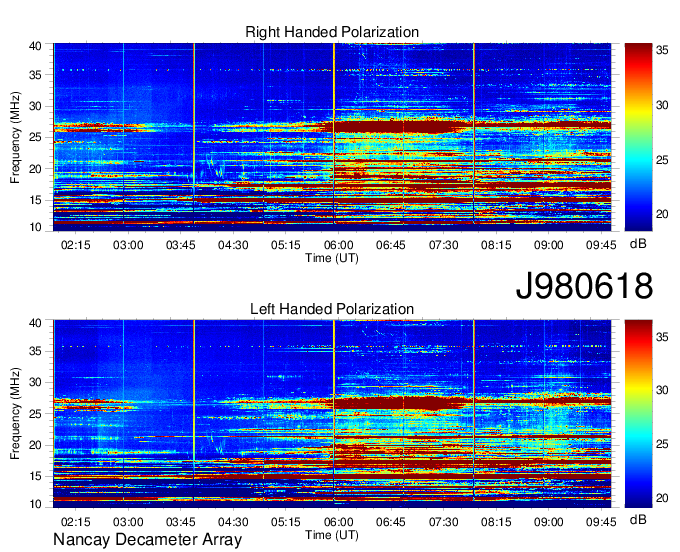Click 08:15 tick on Left Handed time axis
The width and height of the screenshot is (680, 552).
click(x=496, y=522)
